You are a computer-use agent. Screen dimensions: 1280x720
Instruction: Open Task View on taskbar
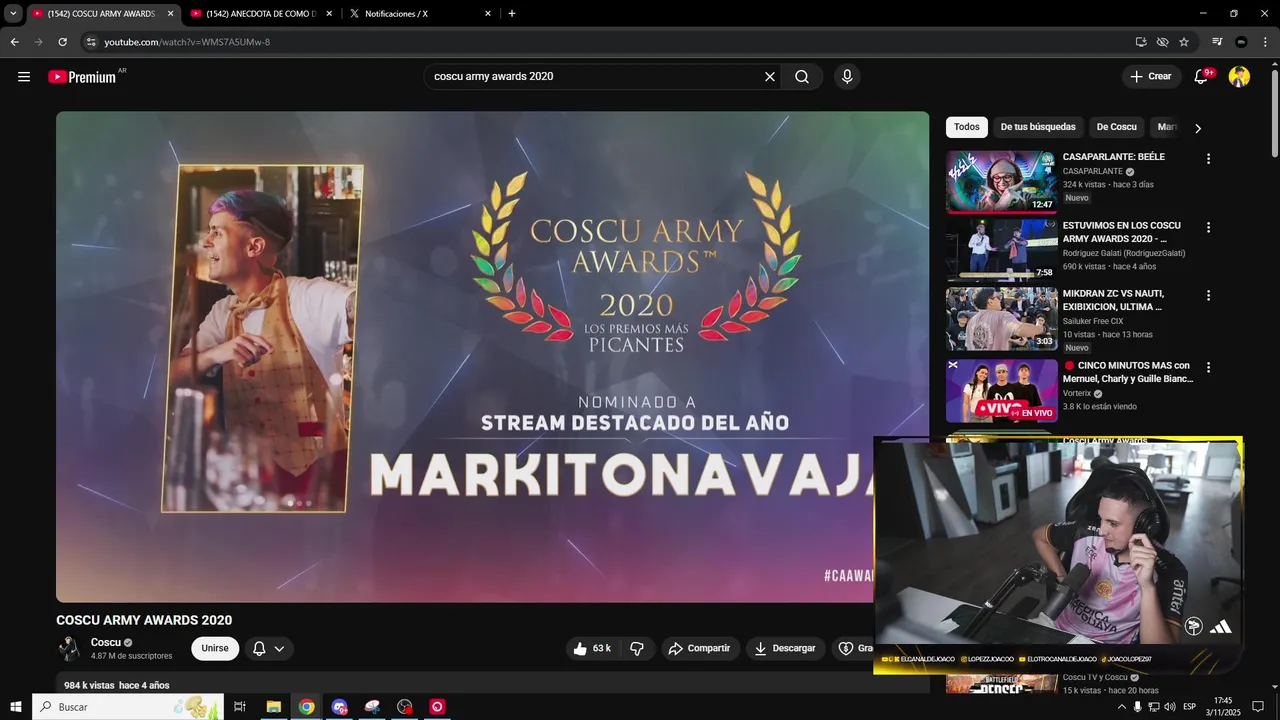click(x=240, y=707)
